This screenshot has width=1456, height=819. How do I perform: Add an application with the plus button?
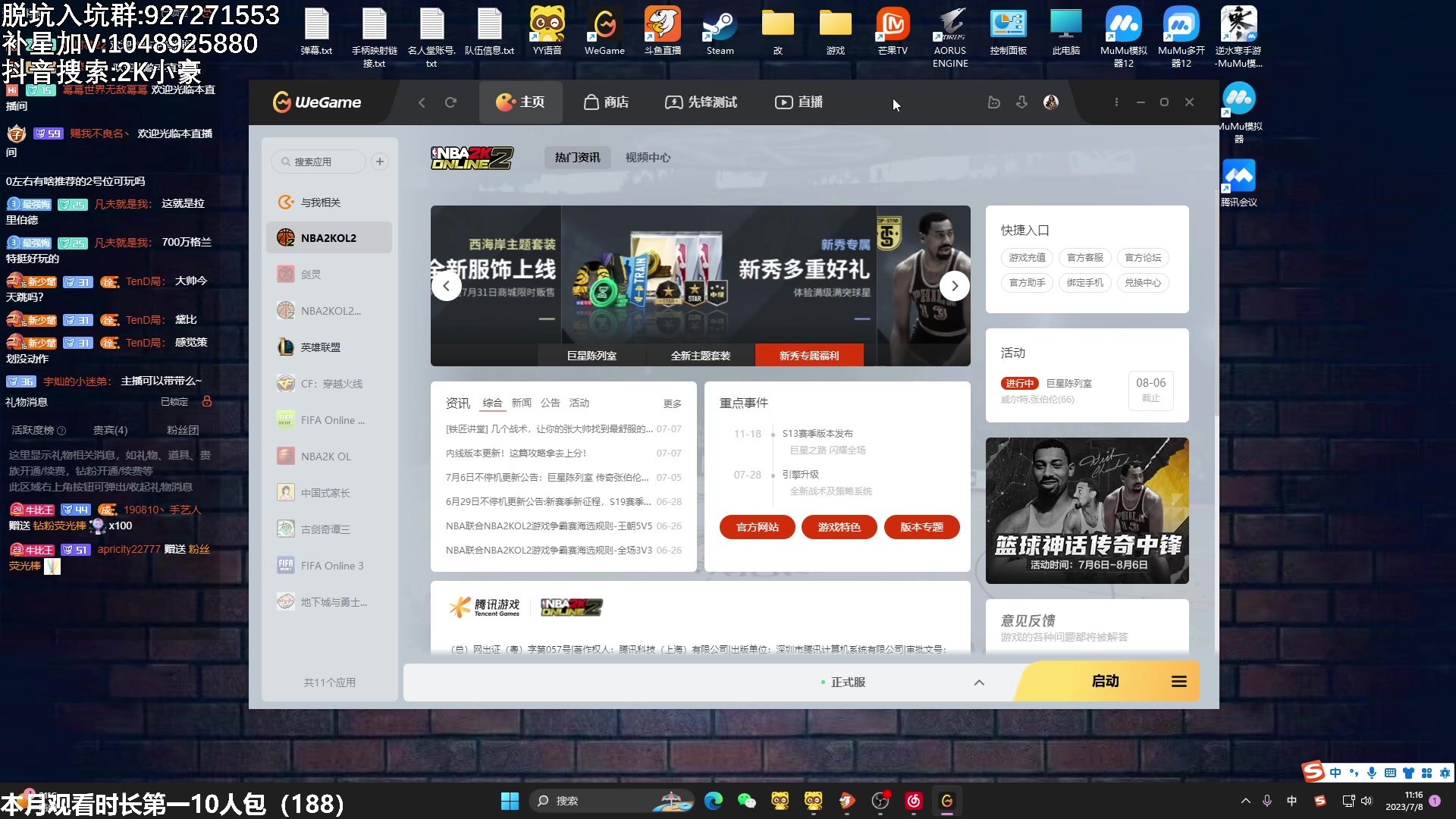[x=380, y=162]
